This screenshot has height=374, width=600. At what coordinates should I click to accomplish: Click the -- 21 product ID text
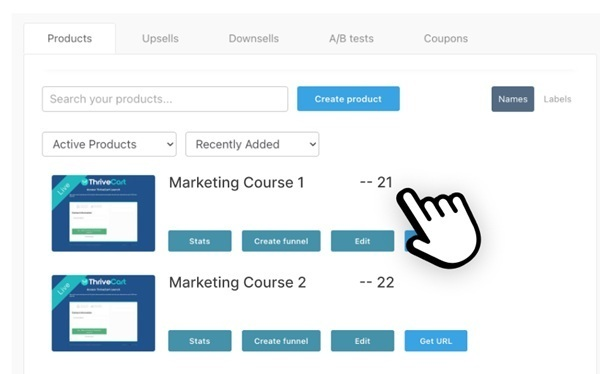(x=376, y=183)
